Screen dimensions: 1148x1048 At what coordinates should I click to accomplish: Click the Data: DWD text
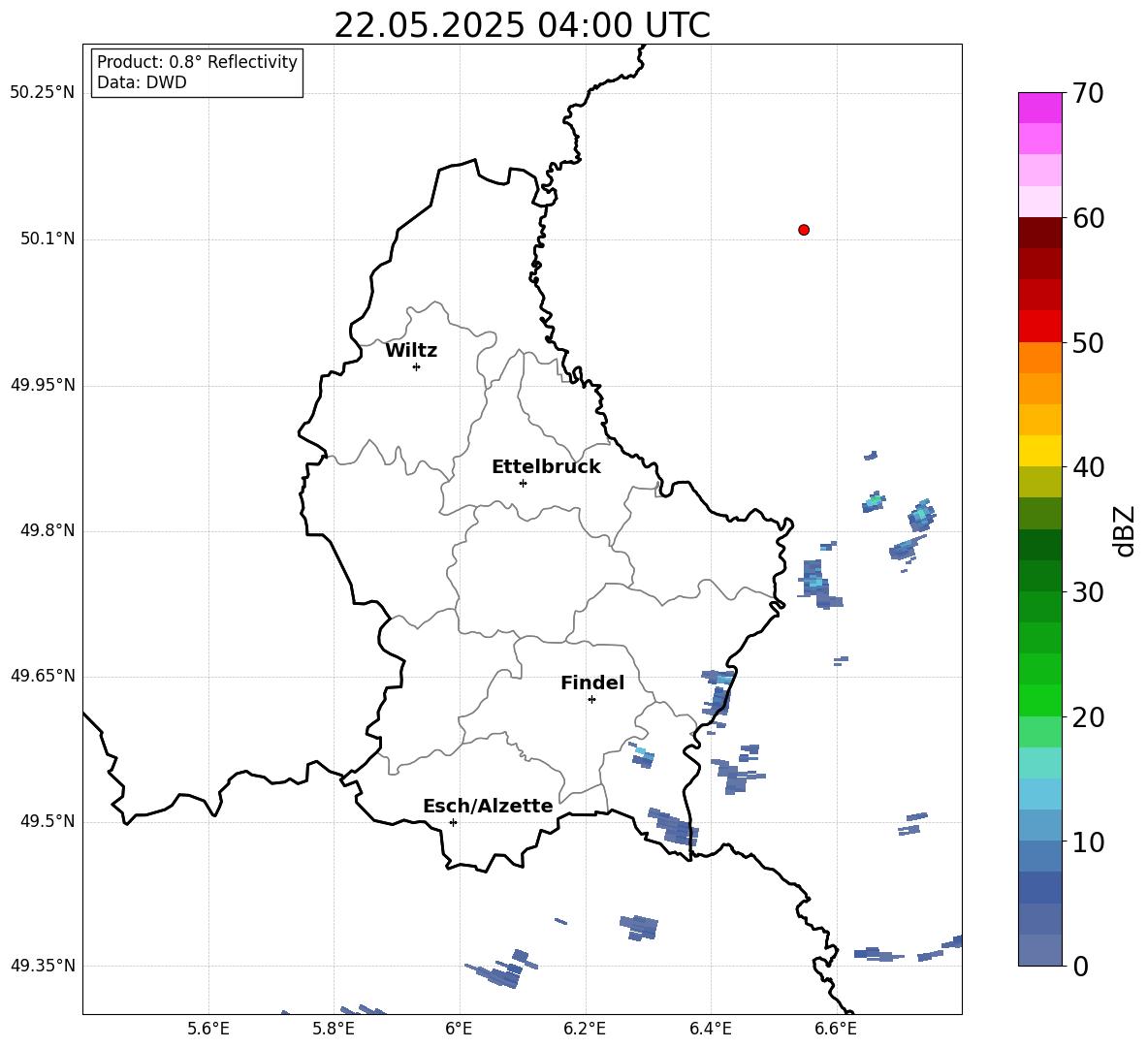(142, 82)
